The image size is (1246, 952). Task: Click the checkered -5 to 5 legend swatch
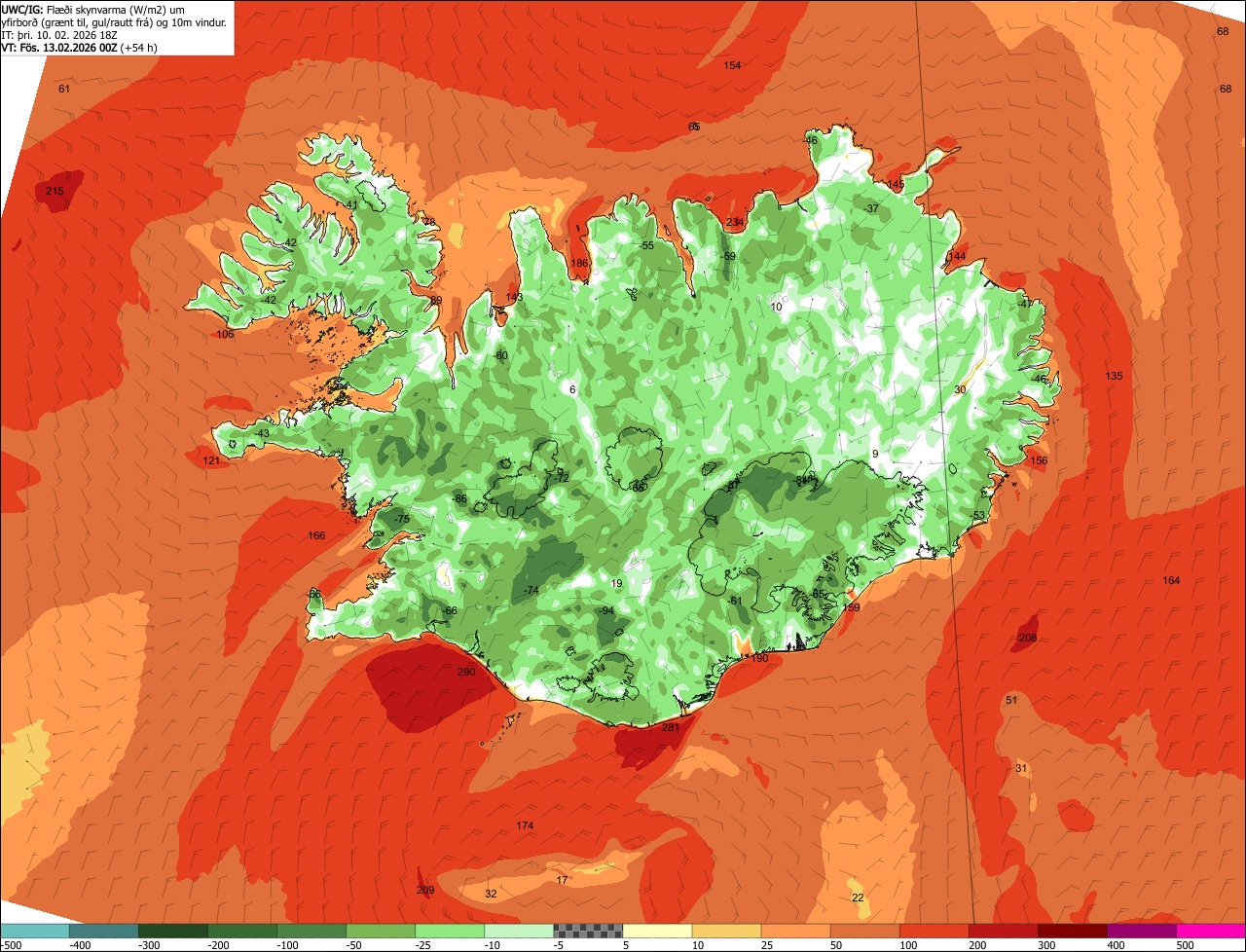(x=588, y=931)
